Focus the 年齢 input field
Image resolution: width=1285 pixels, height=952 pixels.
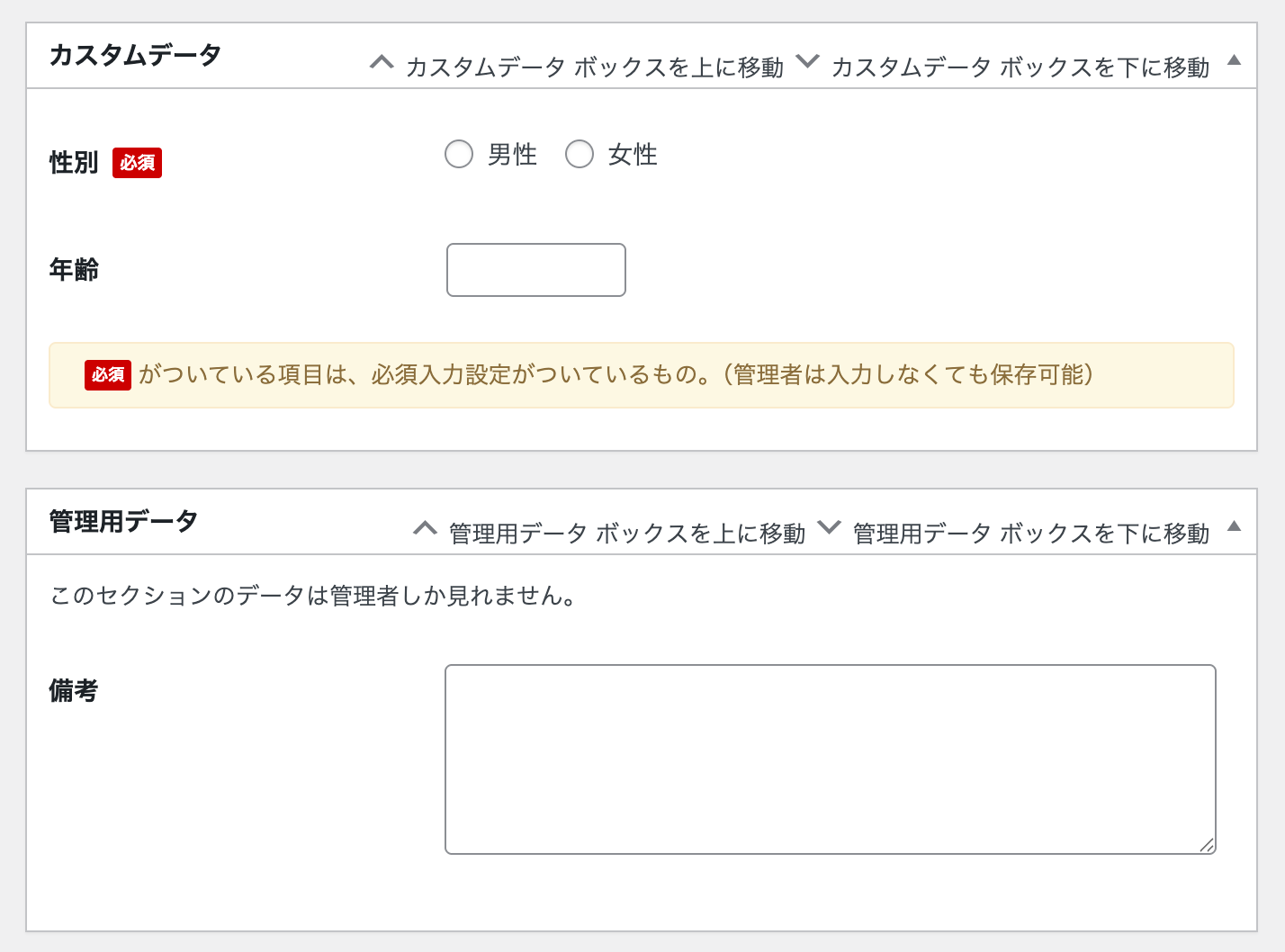[536, 270]
